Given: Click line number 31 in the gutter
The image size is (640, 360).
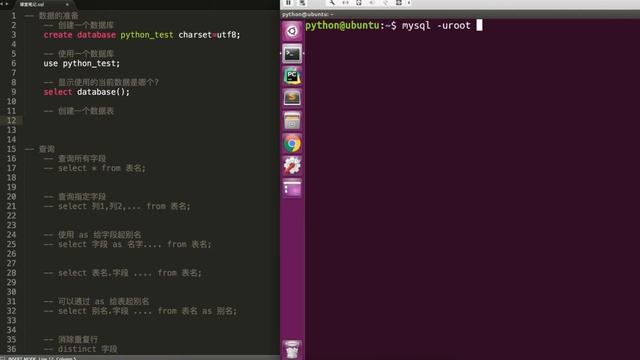Looking at the screenshot, I should [11, 301].
